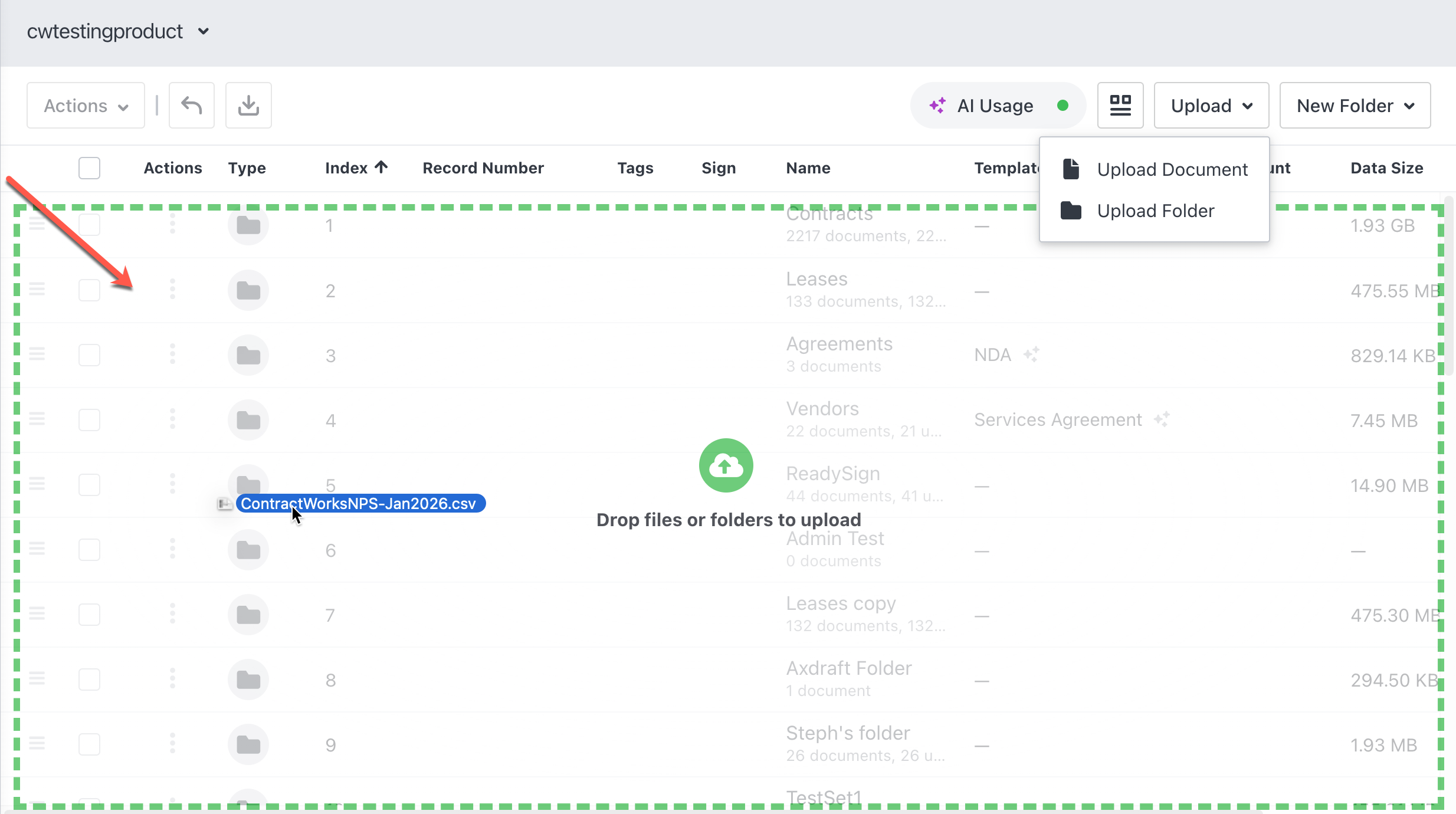Check the Leases copy row checkbox
The image size is (1456, 814).
click(x=89, y=615)
